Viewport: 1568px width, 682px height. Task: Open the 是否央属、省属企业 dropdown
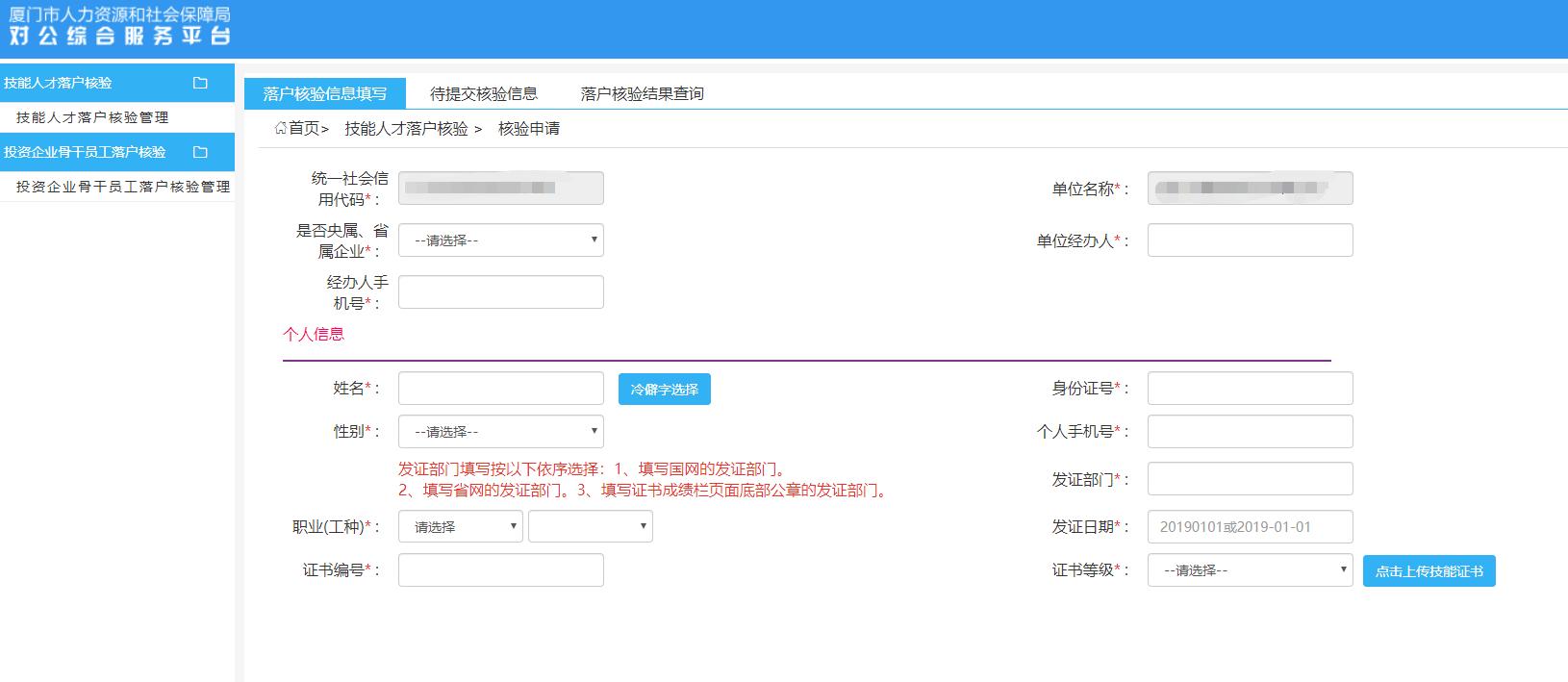click(501, 240)
